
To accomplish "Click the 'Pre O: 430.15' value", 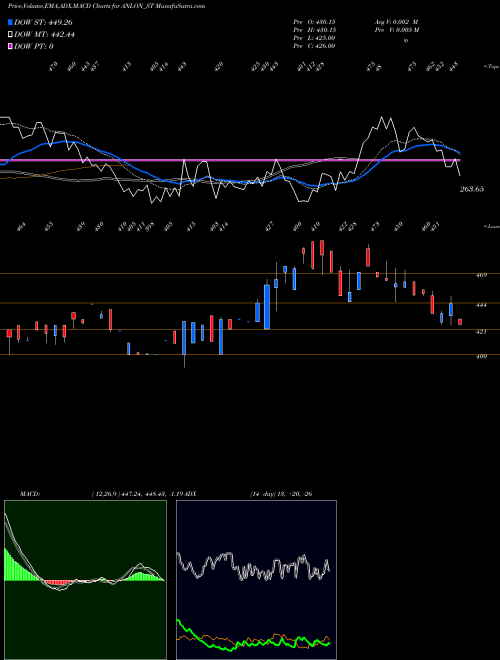I will [x=314, y=22].
